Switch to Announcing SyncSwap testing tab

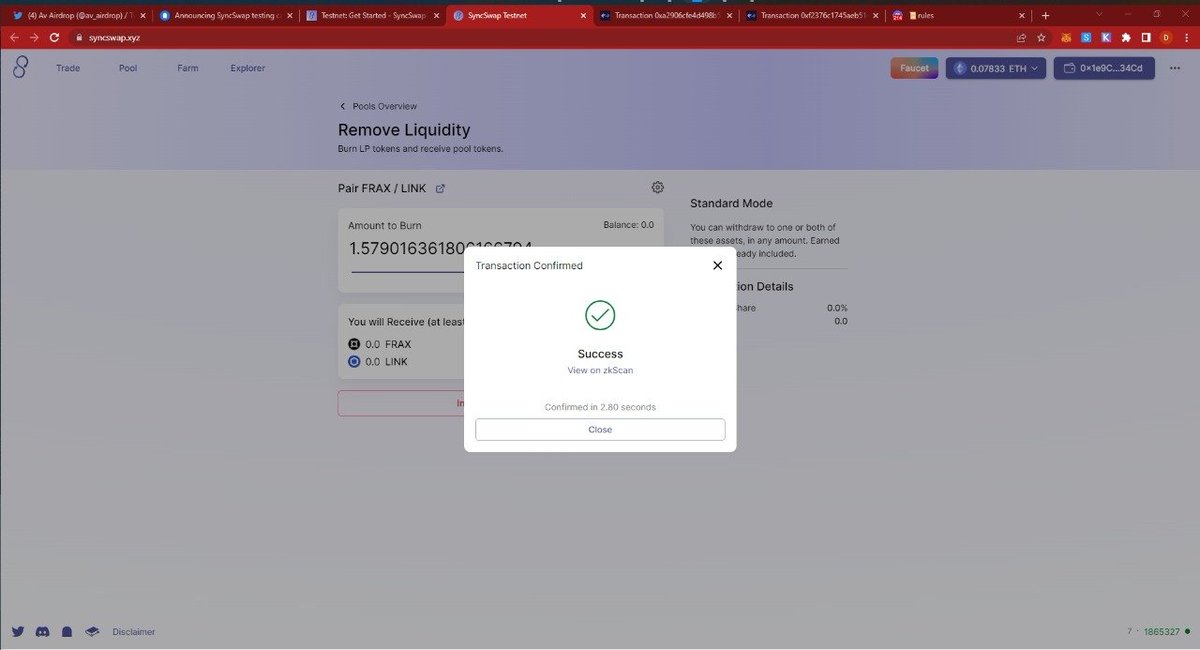click(x=226, y=16)
